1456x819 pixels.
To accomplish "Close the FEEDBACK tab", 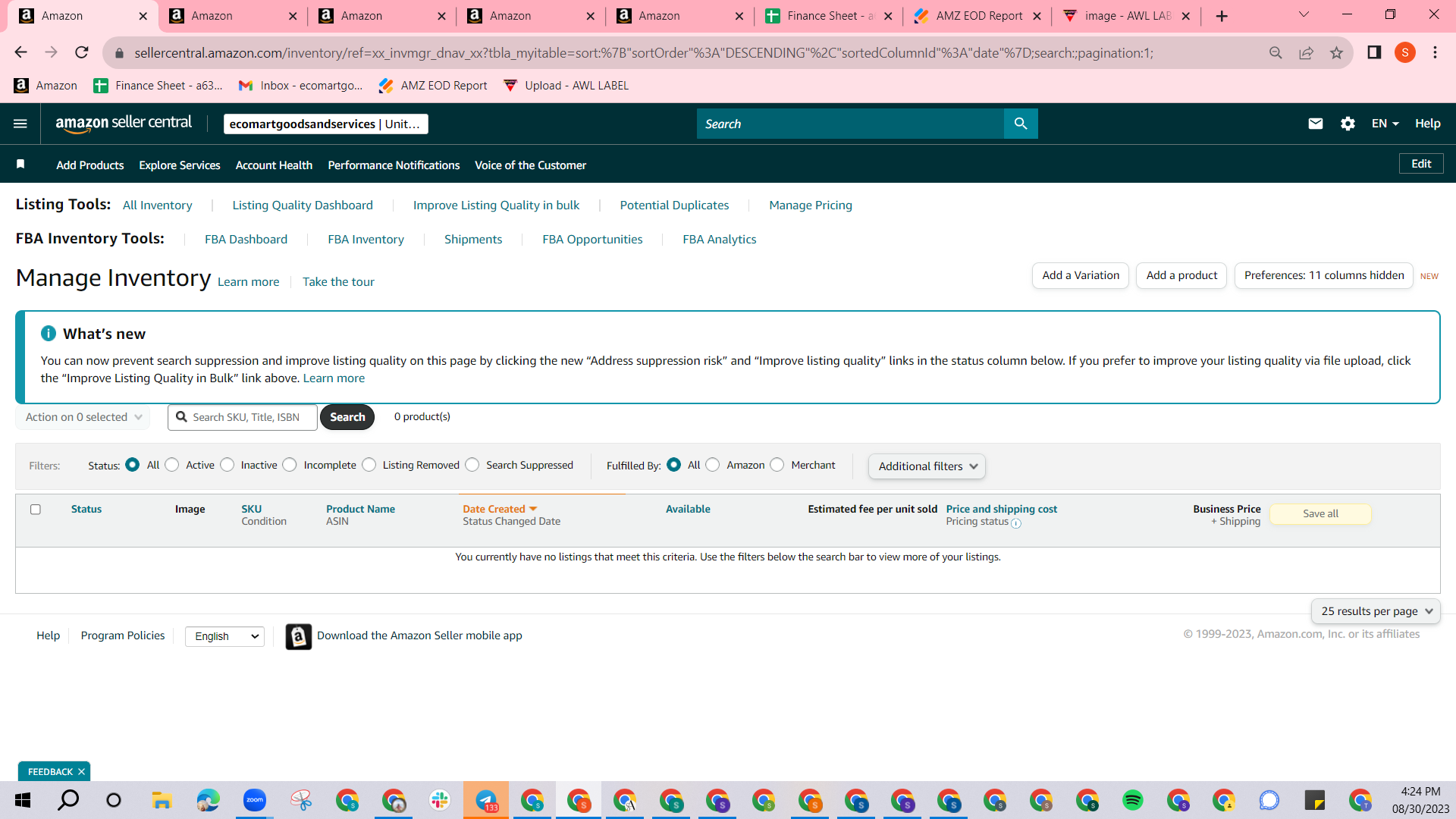I will tap(81, 772).
